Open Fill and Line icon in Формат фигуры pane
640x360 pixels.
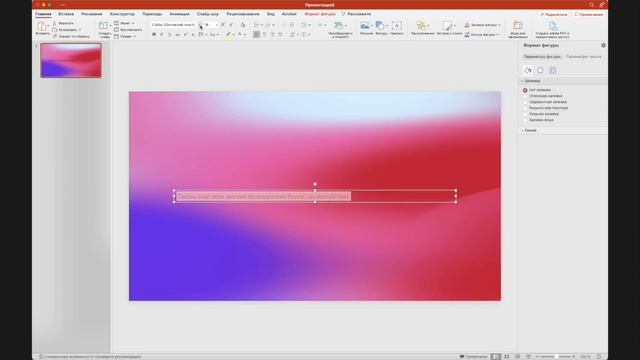pos(528,70)
